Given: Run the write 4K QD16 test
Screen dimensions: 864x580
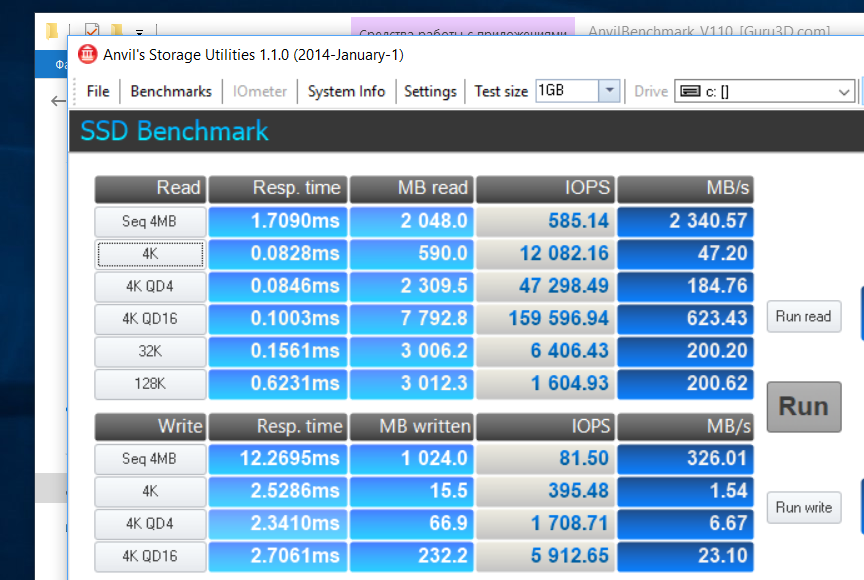Looking at the screenshot, I should [150, 556].
